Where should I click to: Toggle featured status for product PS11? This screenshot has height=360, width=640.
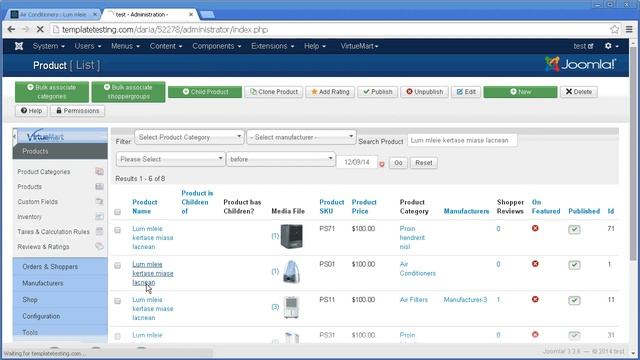click(535, 299)
